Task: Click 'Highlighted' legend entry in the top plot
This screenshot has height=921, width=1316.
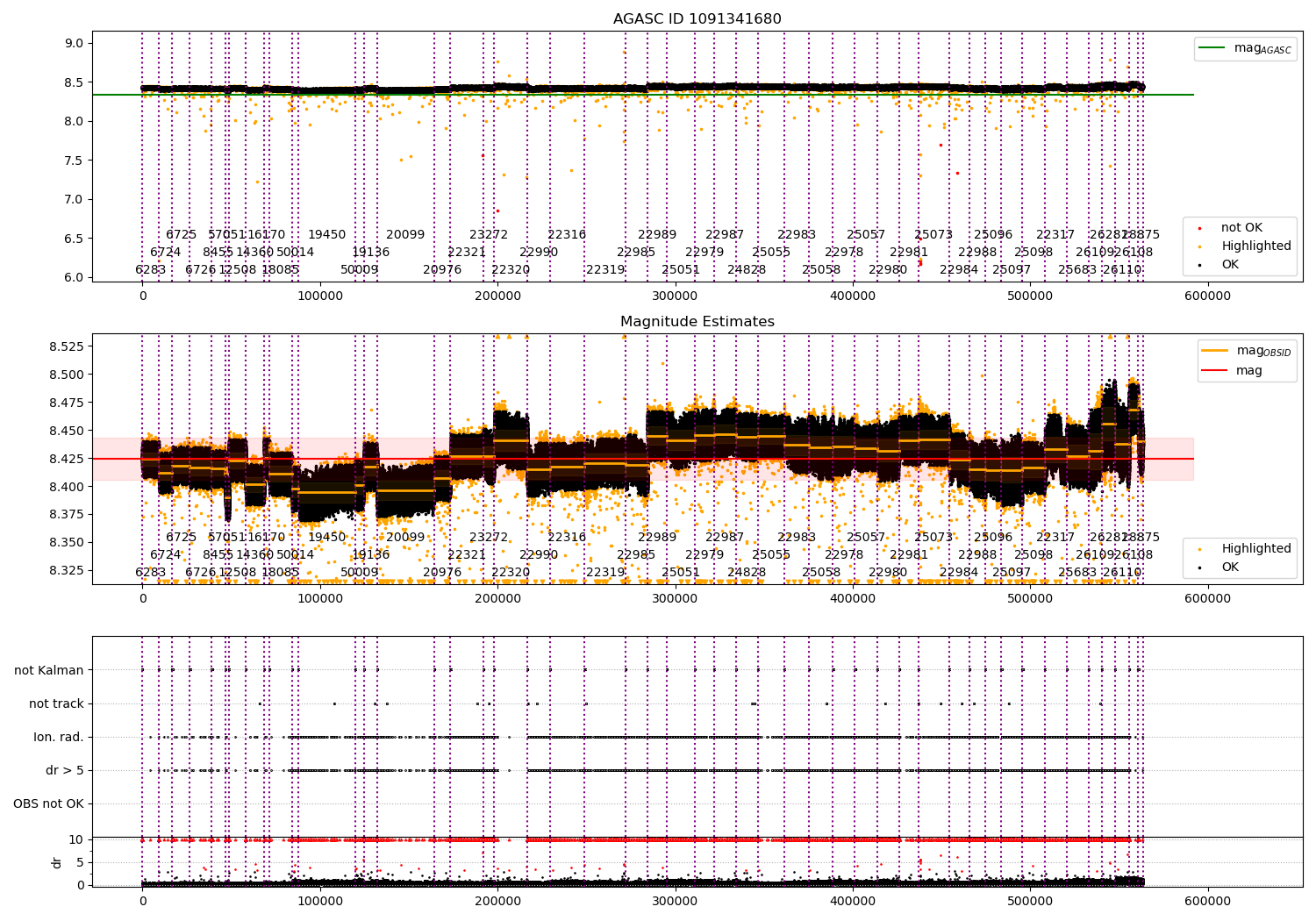Action: tap(1248, 246)
